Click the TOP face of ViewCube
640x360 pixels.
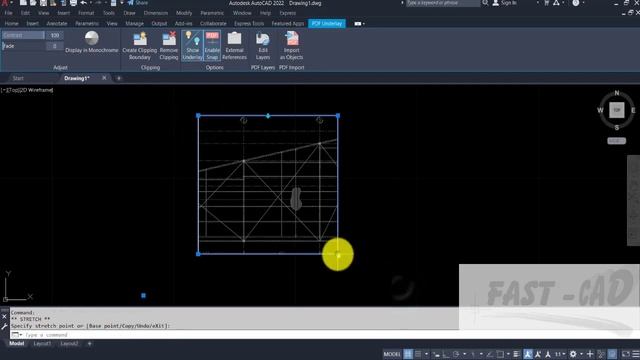point(617,110)
